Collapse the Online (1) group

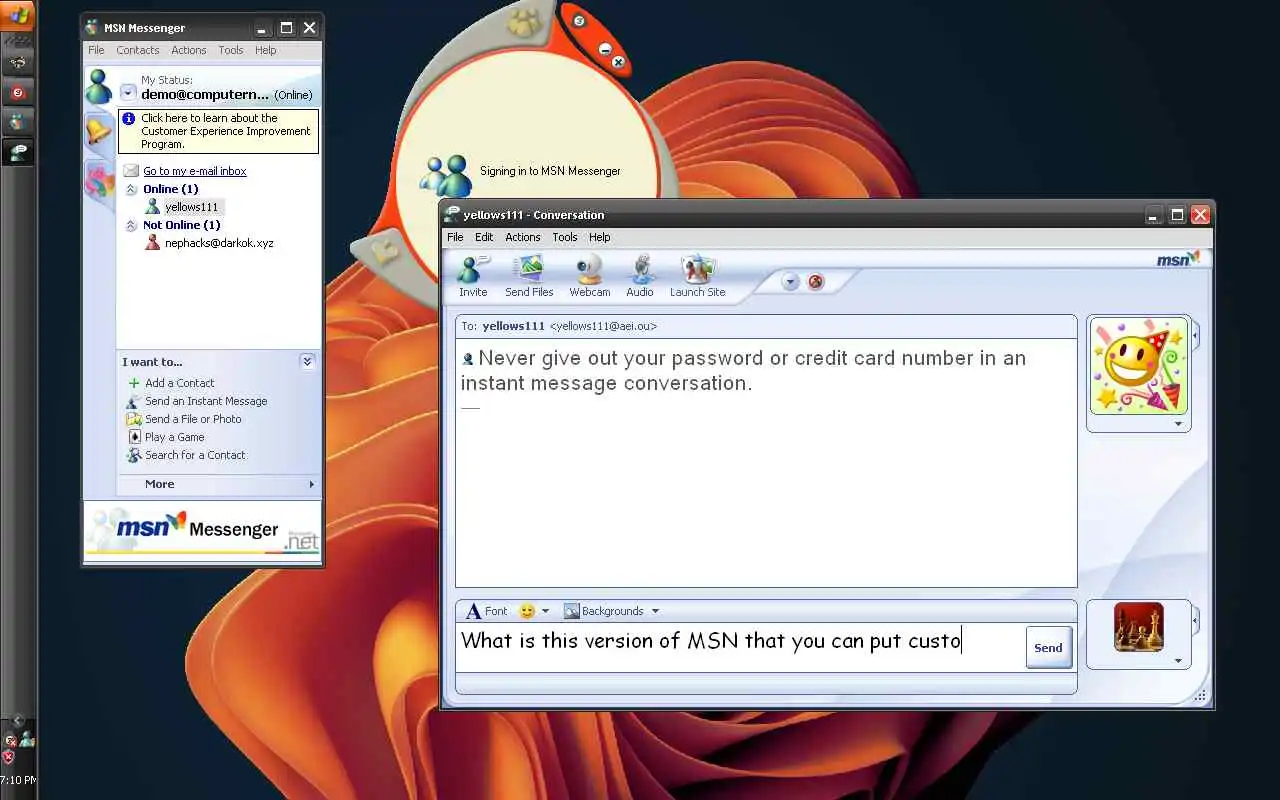pyautogui.click(x=131, y=189)
